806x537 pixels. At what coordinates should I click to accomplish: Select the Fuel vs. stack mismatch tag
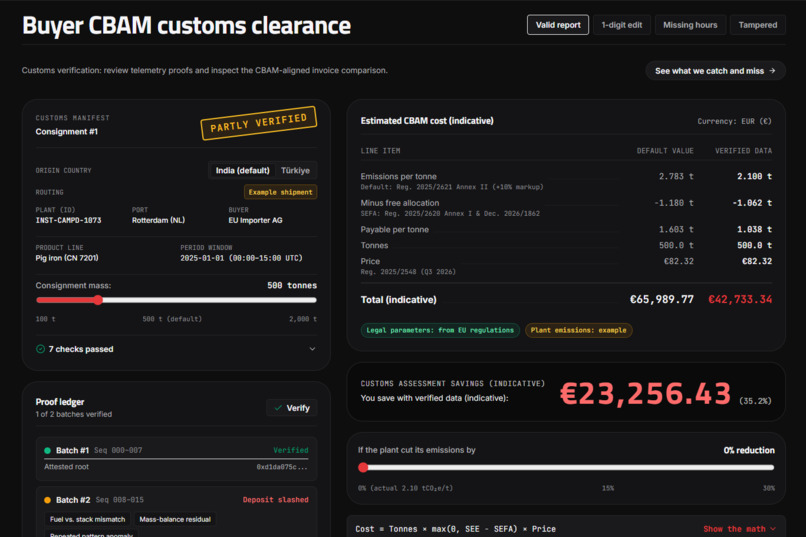(87, 520)
